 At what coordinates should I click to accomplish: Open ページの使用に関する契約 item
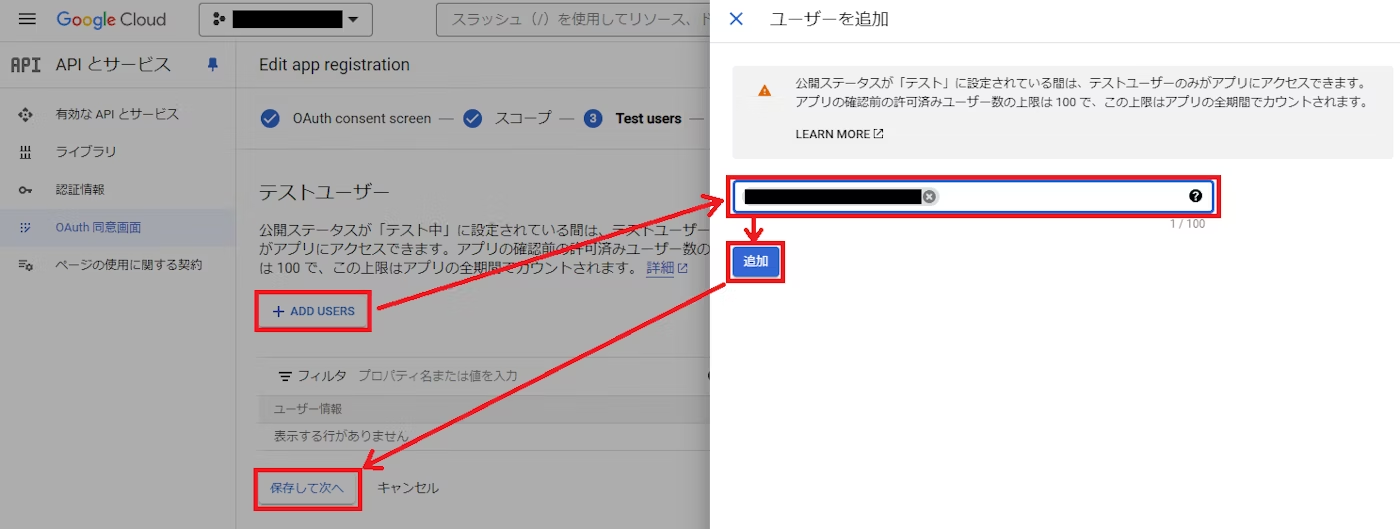(x=129, y=265)
